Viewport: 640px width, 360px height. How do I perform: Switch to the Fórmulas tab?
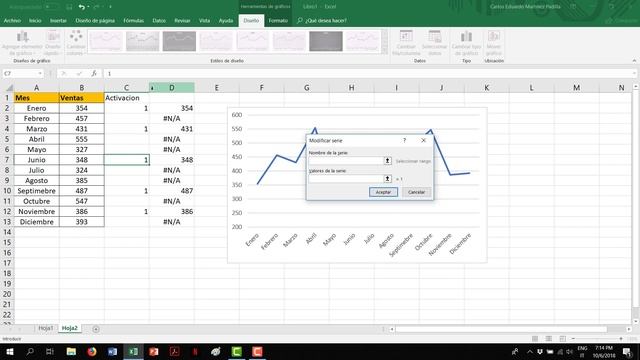pyautogui.click(x=133, y=20)
